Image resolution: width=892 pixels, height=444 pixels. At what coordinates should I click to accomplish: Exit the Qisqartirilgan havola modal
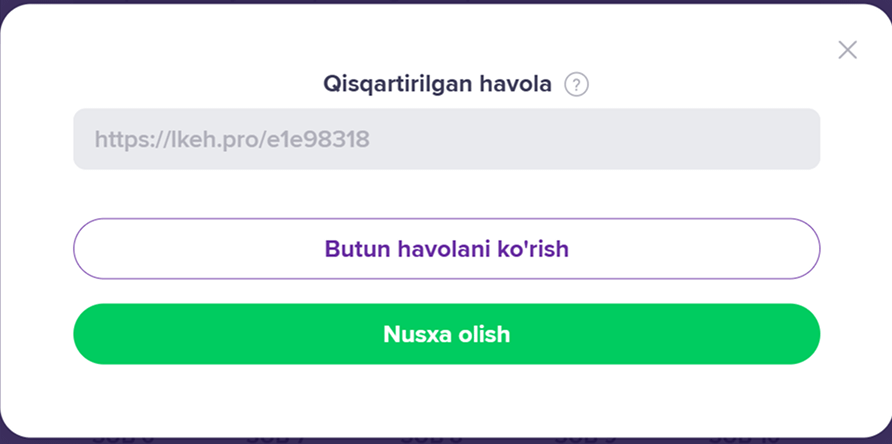pos(847,50)
